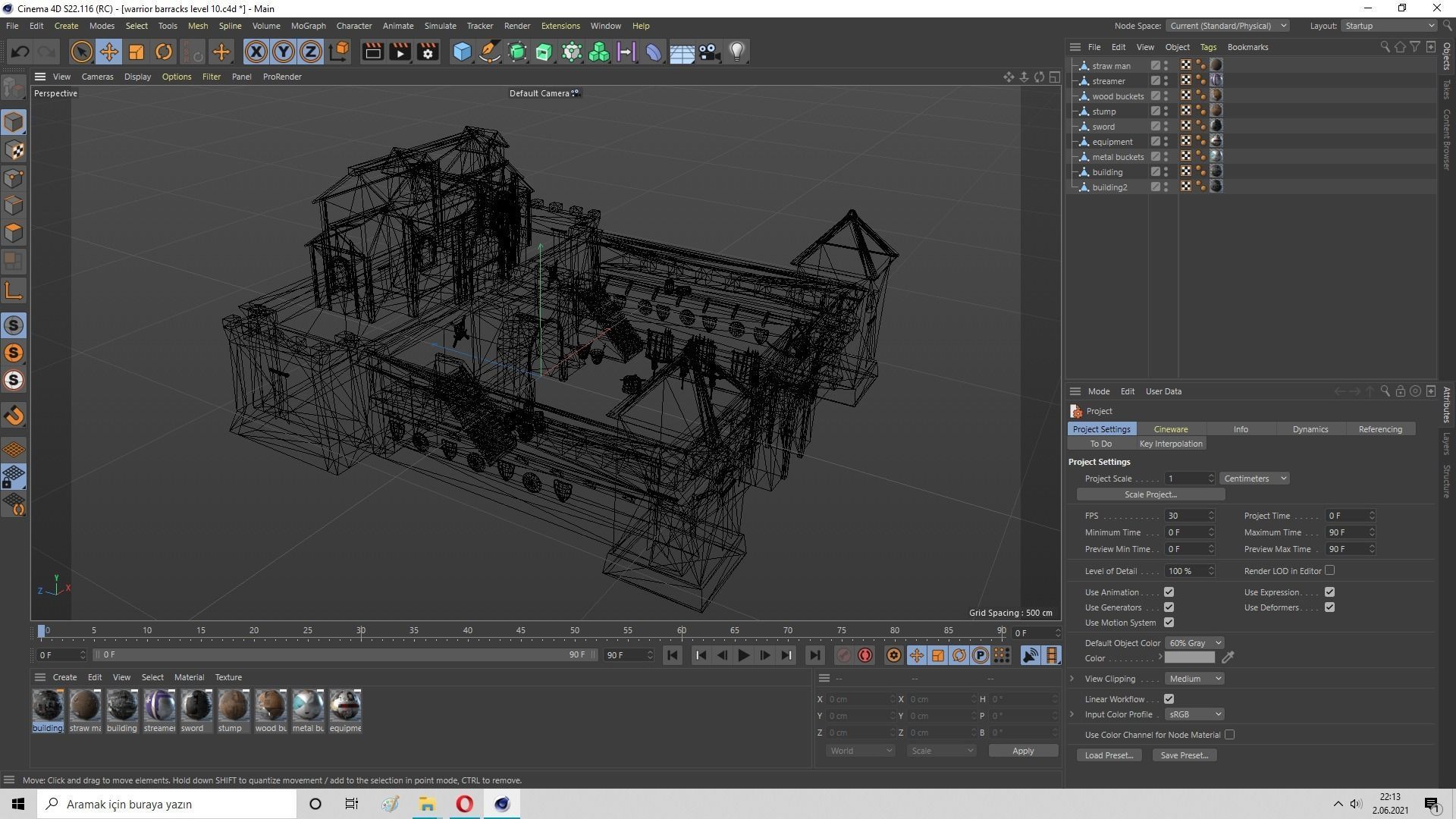Toggle Use Generators checkbox

(x=1169, y=607)
